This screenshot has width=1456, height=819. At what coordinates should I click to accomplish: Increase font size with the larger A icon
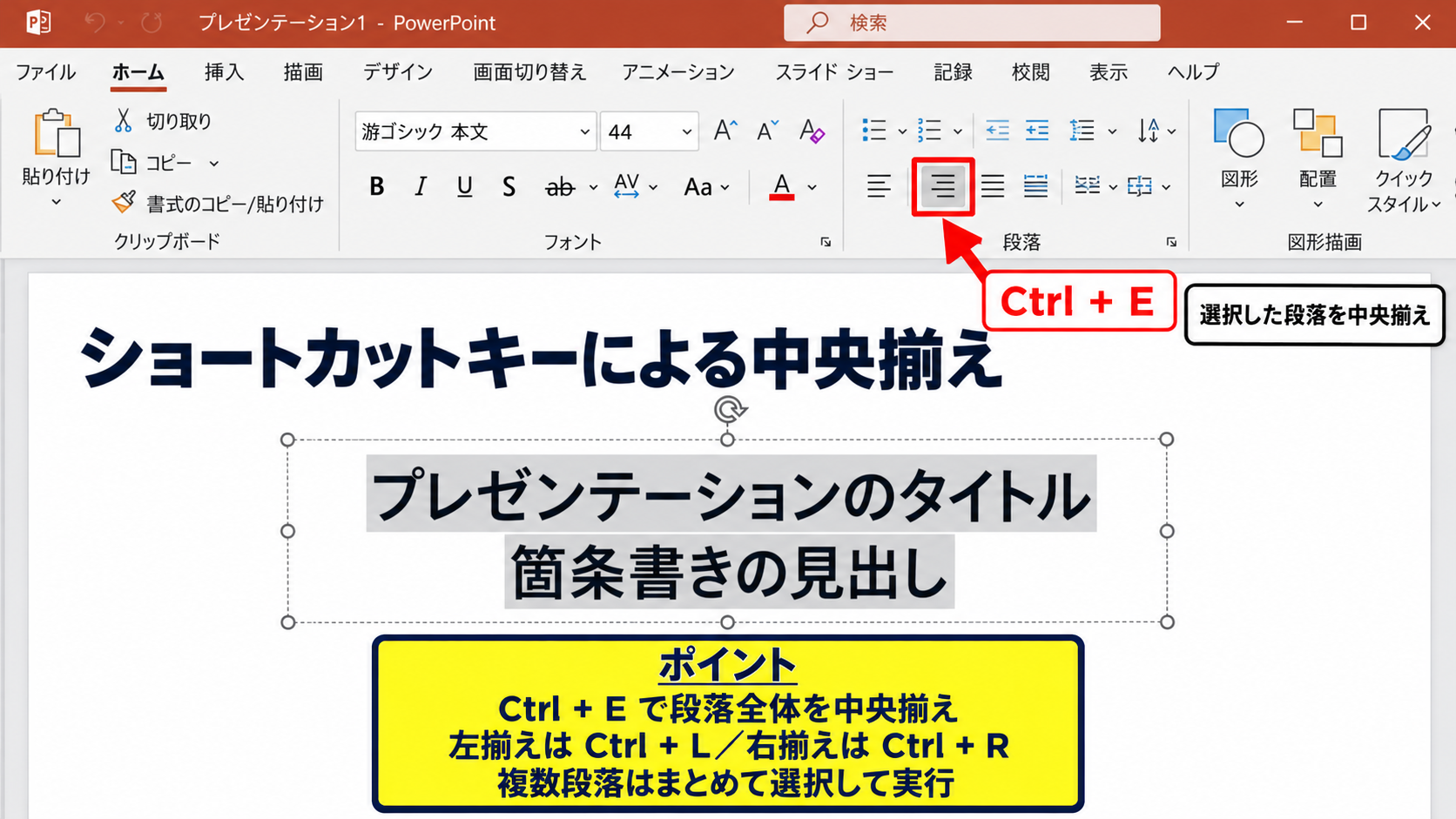point(725,131)
